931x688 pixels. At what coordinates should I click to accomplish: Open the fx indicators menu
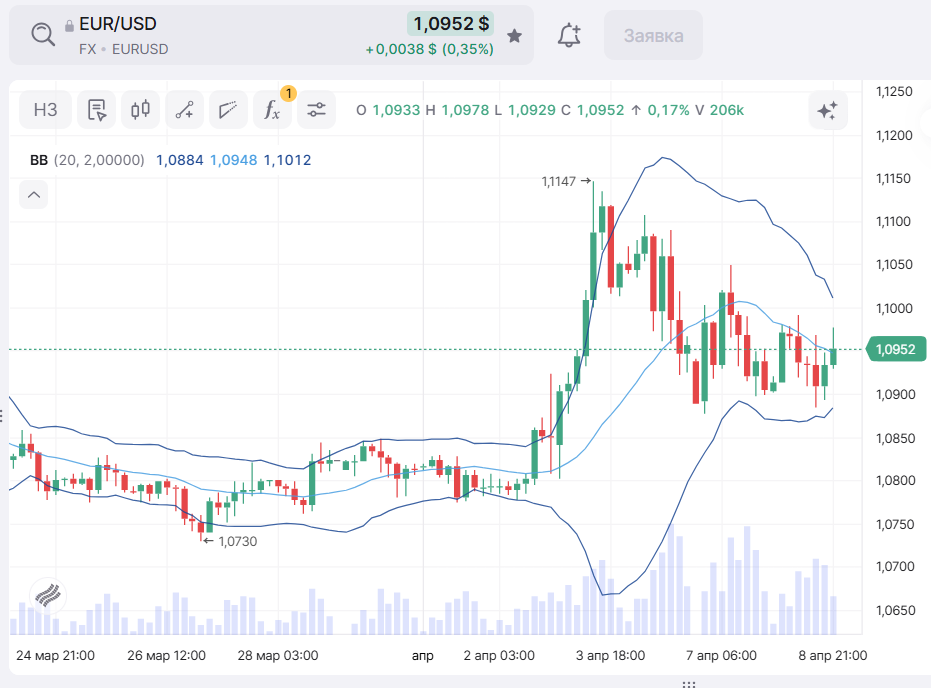pyautogui.click(x=272, y=110)
